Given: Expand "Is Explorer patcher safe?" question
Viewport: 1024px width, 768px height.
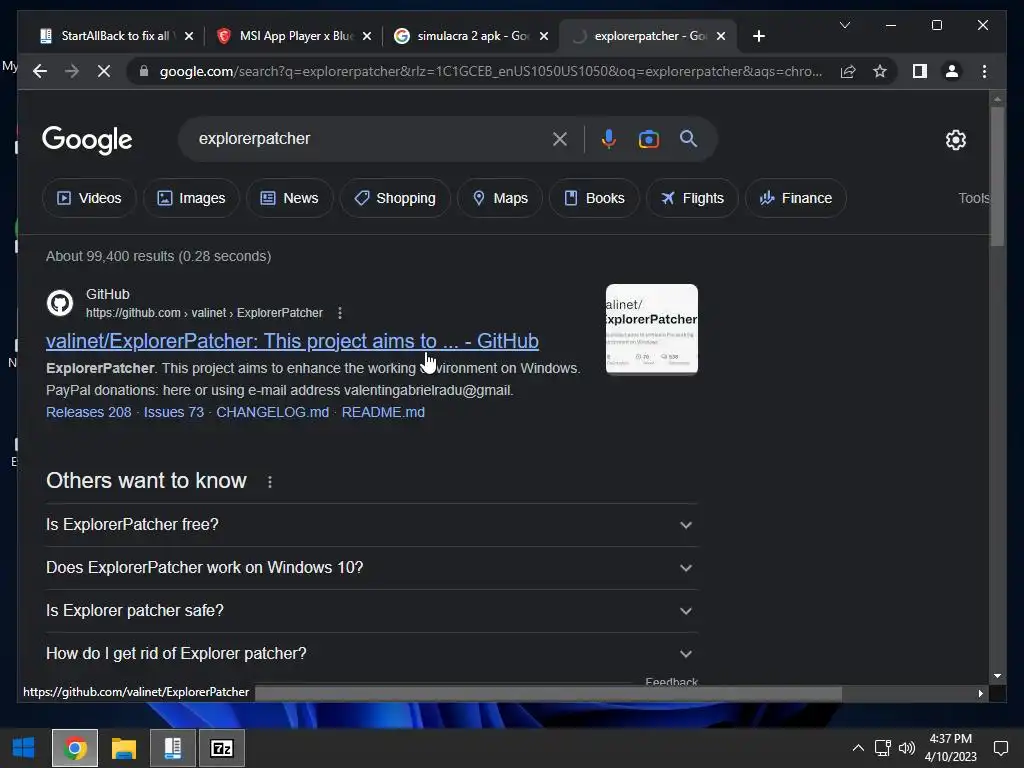Looking at the screenshot, I should tap(372, 611).
